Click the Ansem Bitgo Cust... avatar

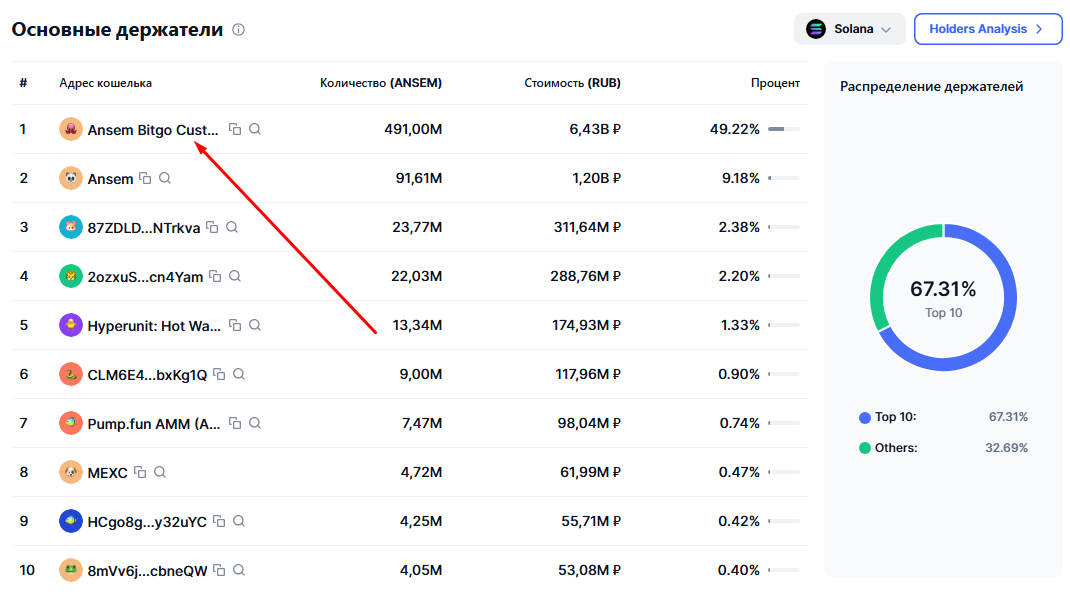click(x=71, y=129)
